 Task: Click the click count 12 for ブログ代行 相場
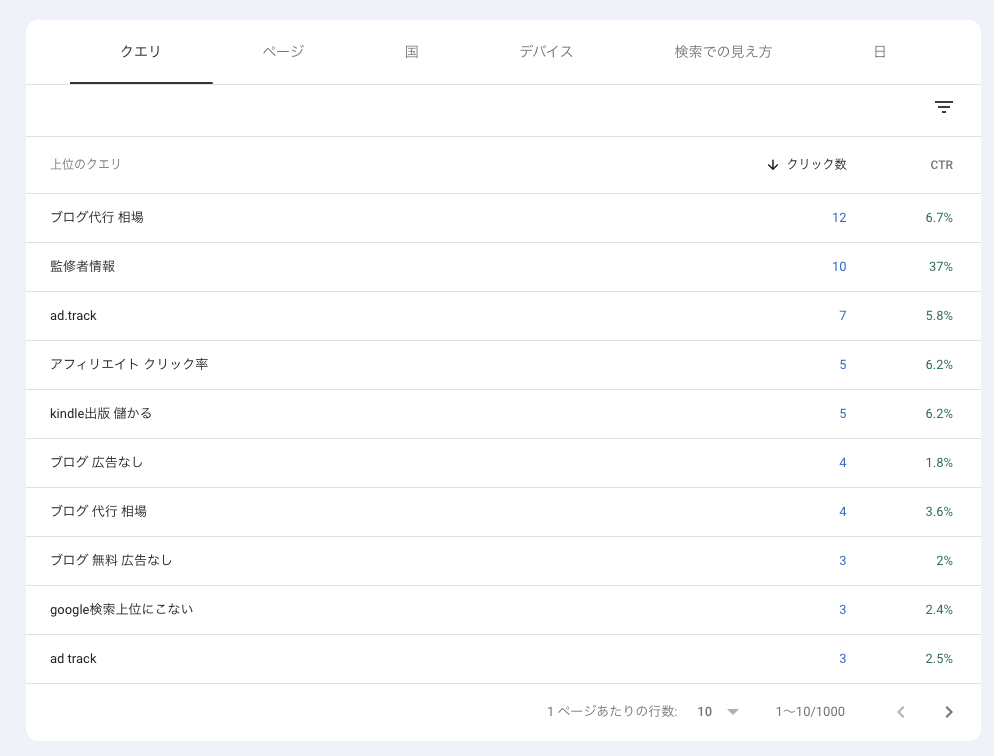tap(839, 217)
